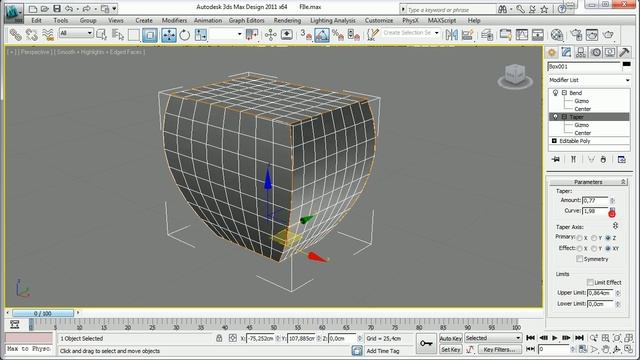Click the ViewCube in viewport
Screen dimensions: 640x360
[515, 76]
